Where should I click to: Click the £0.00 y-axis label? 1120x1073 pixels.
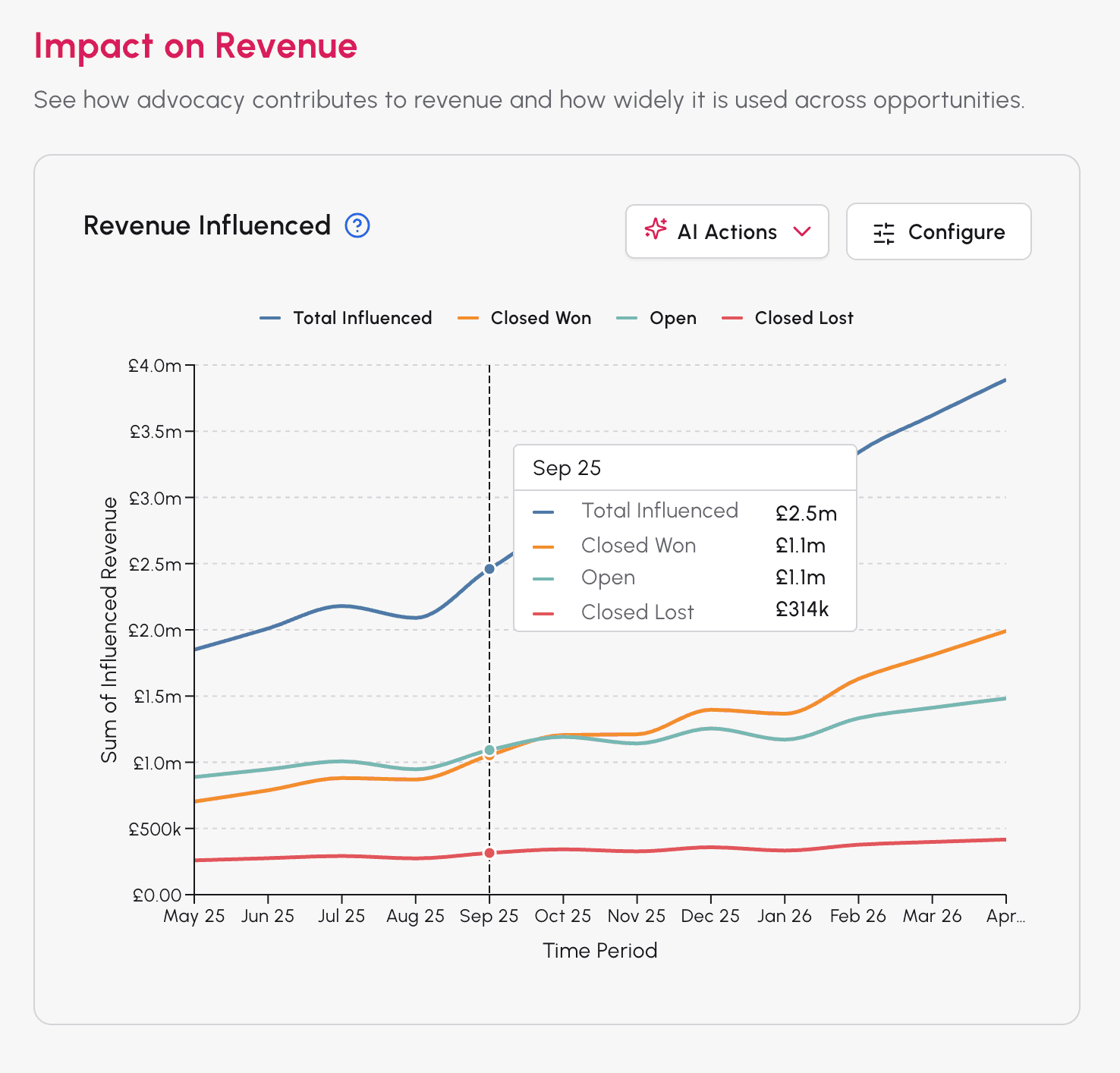tap(158, 895)
